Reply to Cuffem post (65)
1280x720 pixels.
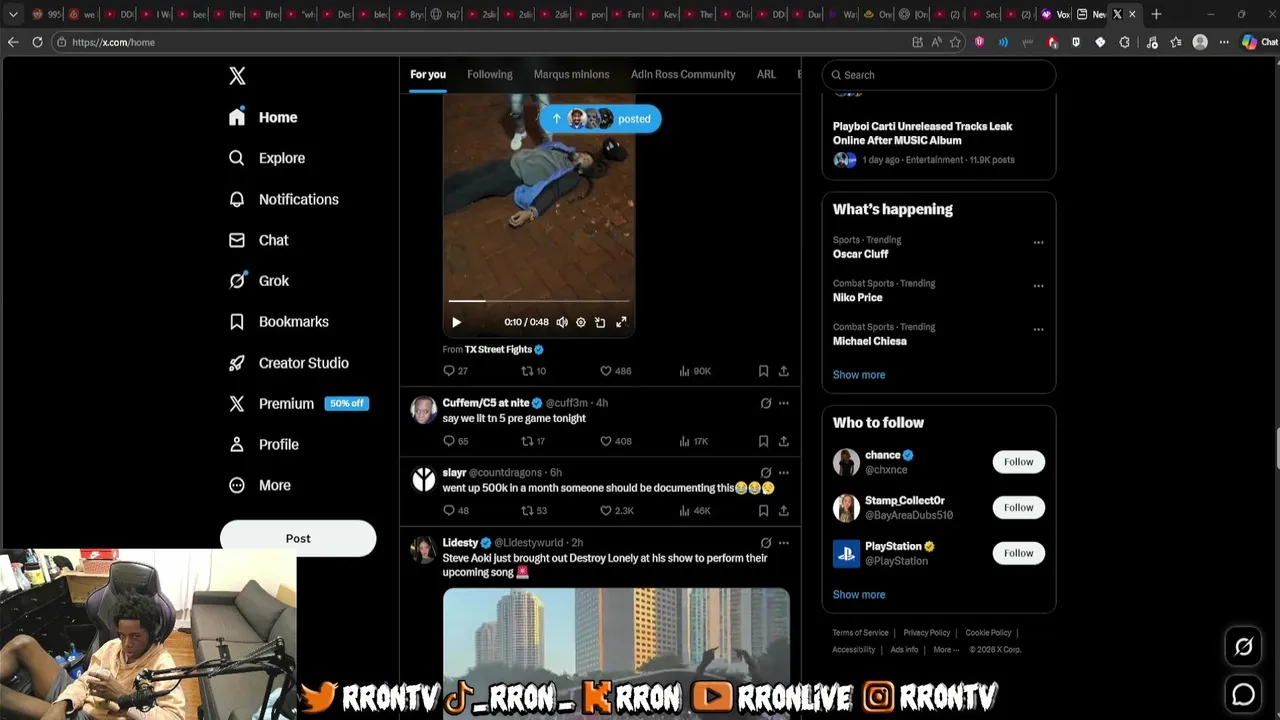[x=455, y=441]
